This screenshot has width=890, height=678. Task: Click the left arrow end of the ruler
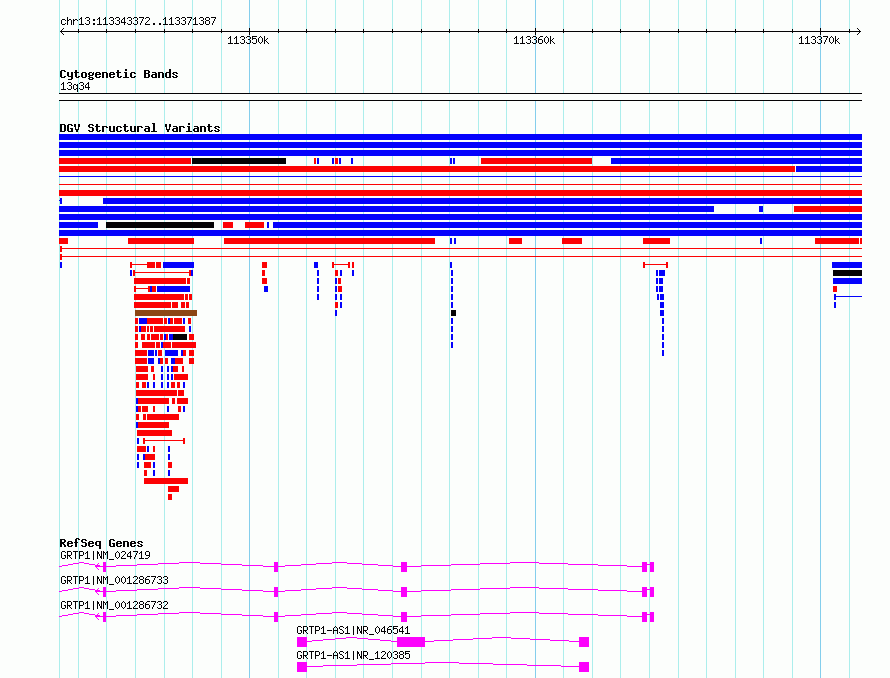pos(62,32)
